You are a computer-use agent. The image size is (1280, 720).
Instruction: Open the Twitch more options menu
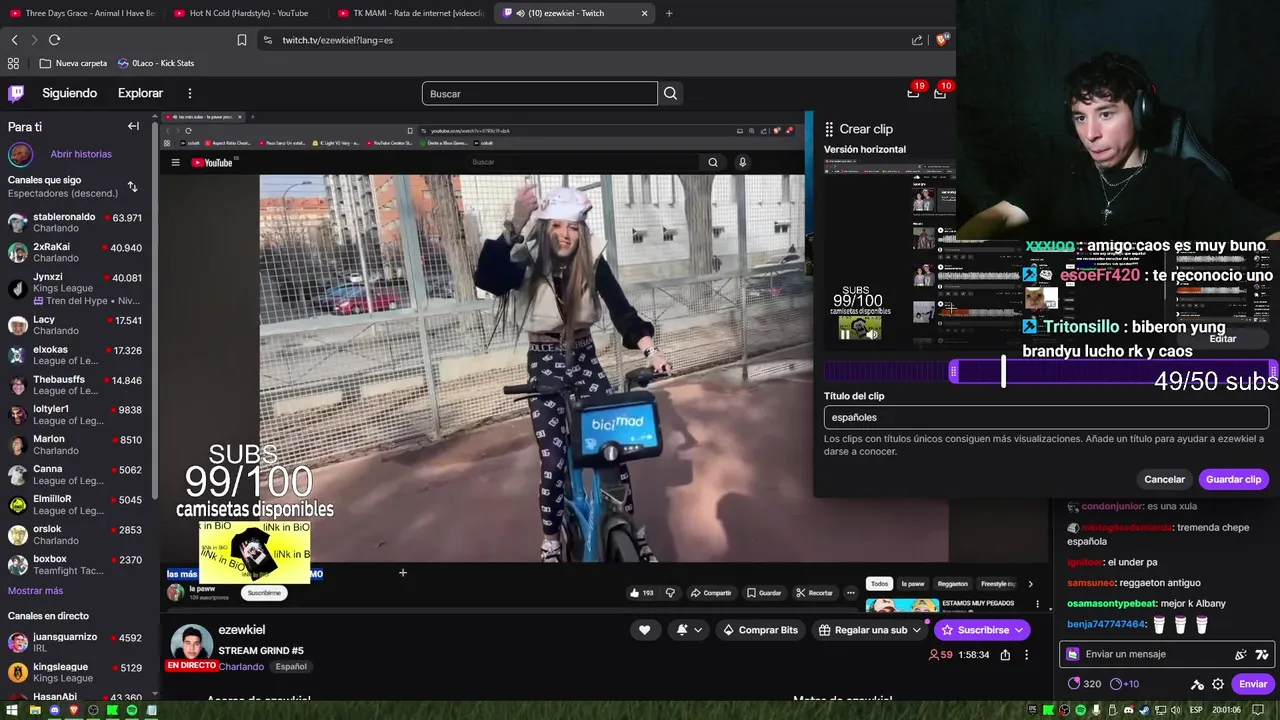tap(190, 93)
